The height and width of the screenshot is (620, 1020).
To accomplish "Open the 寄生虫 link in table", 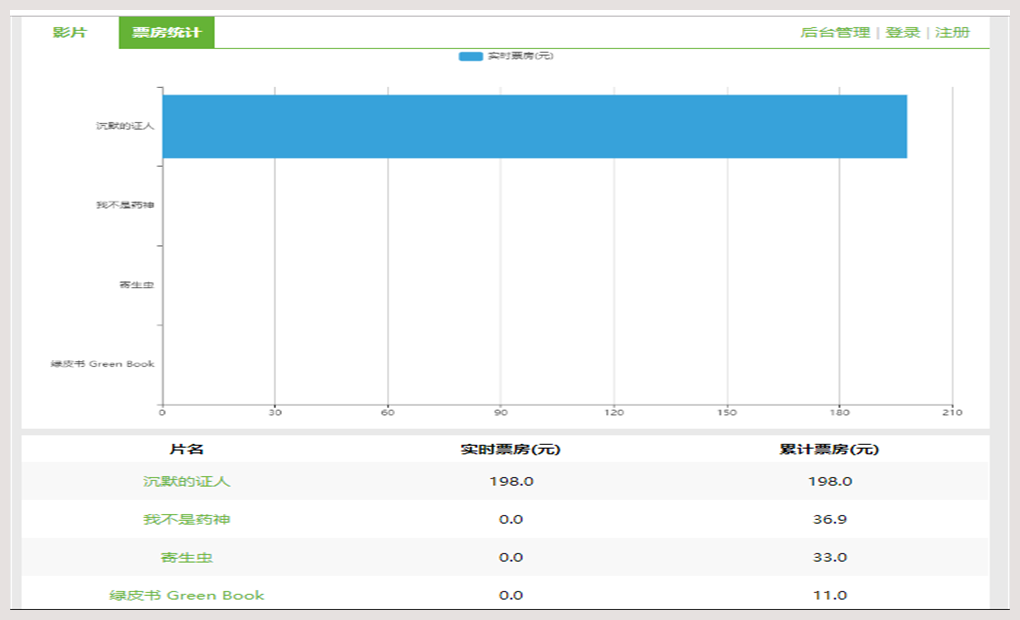I will [187, 558].
